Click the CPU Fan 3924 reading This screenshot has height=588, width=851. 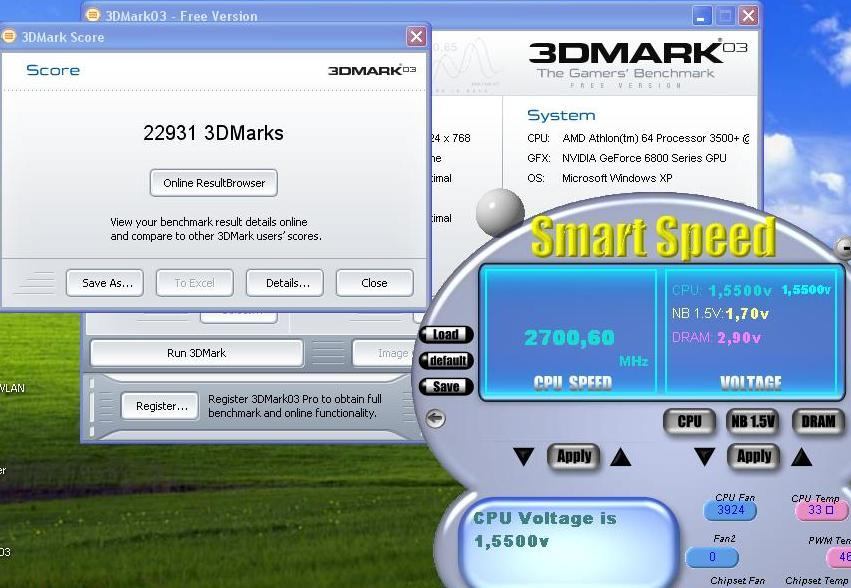pyautogui.click(x=730, y=510)
